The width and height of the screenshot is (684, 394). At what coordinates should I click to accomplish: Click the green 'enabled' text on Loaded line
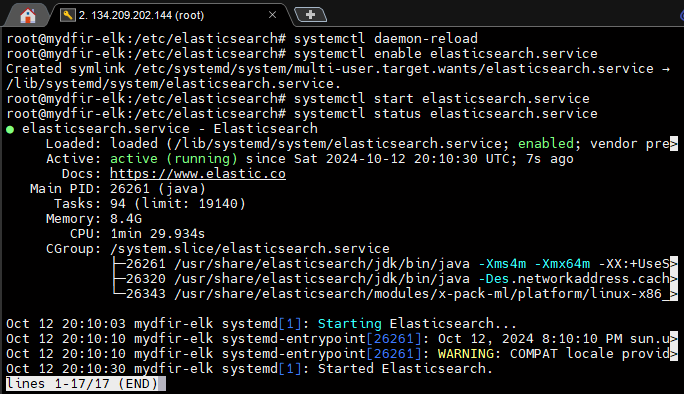click(x=546, y=144)
